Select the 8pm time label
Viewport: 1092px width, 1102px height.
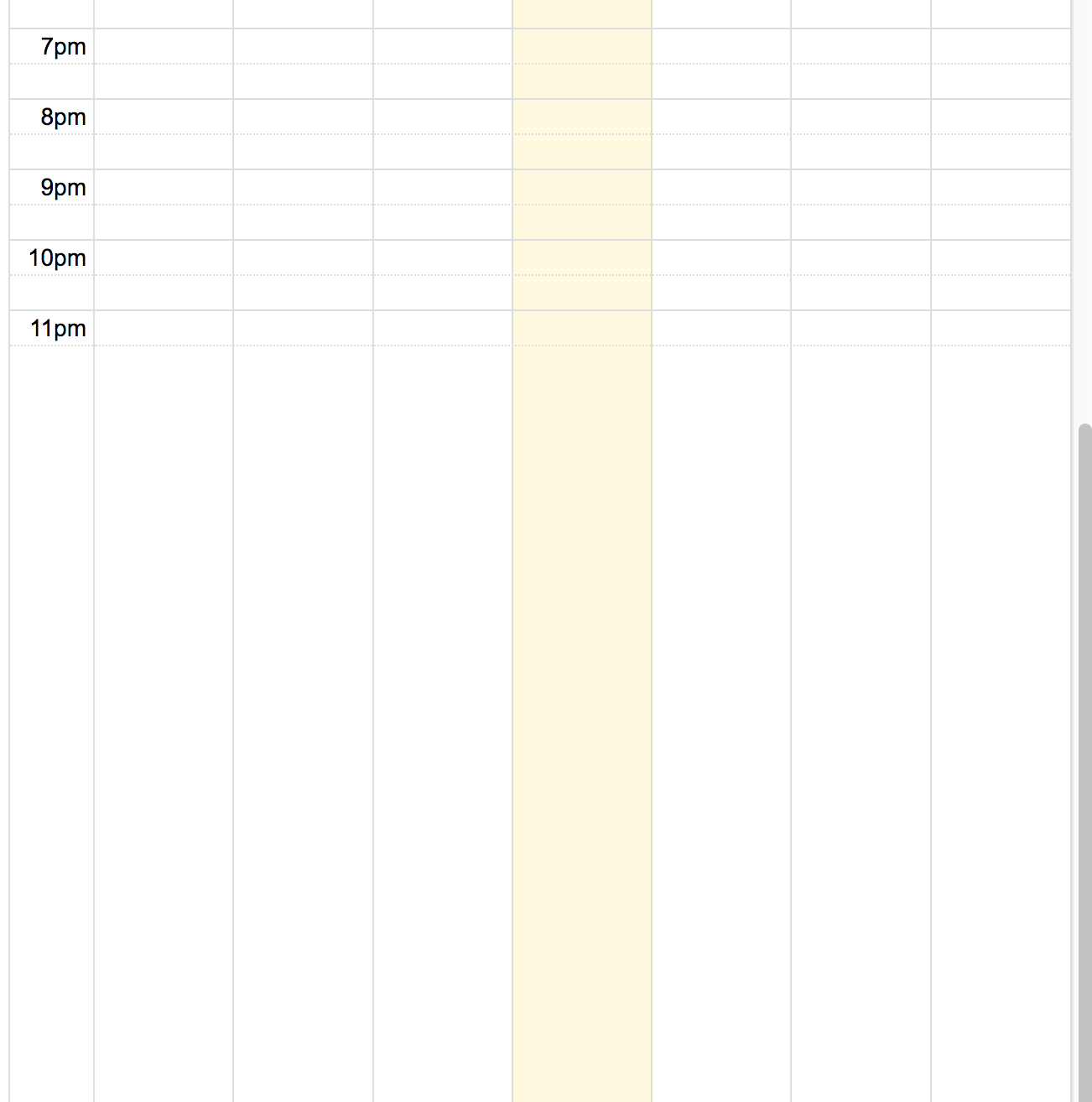click(63, 117)
